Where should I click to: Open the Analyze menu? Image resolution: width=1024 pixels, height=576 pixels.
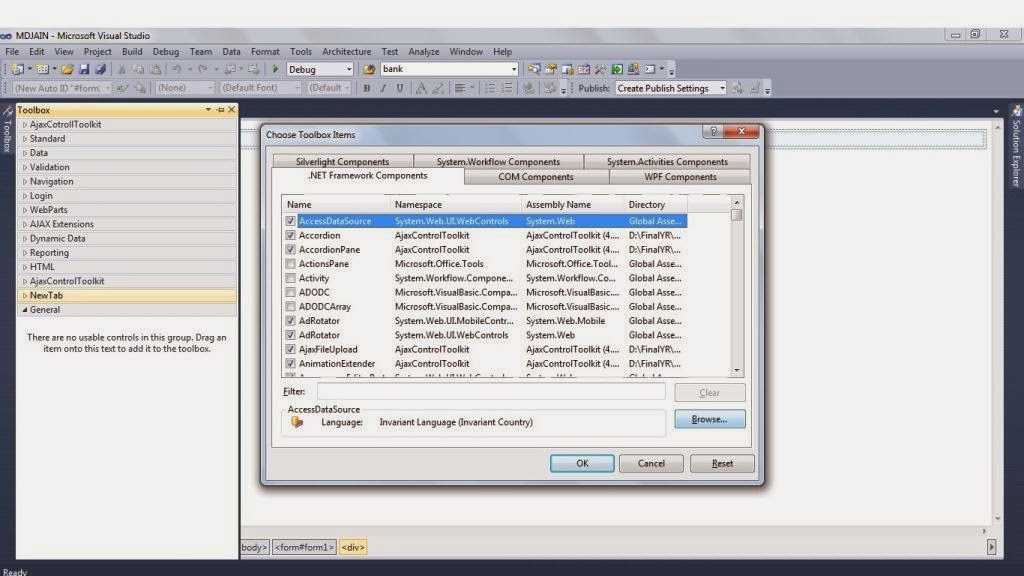(x=424, y=52)
